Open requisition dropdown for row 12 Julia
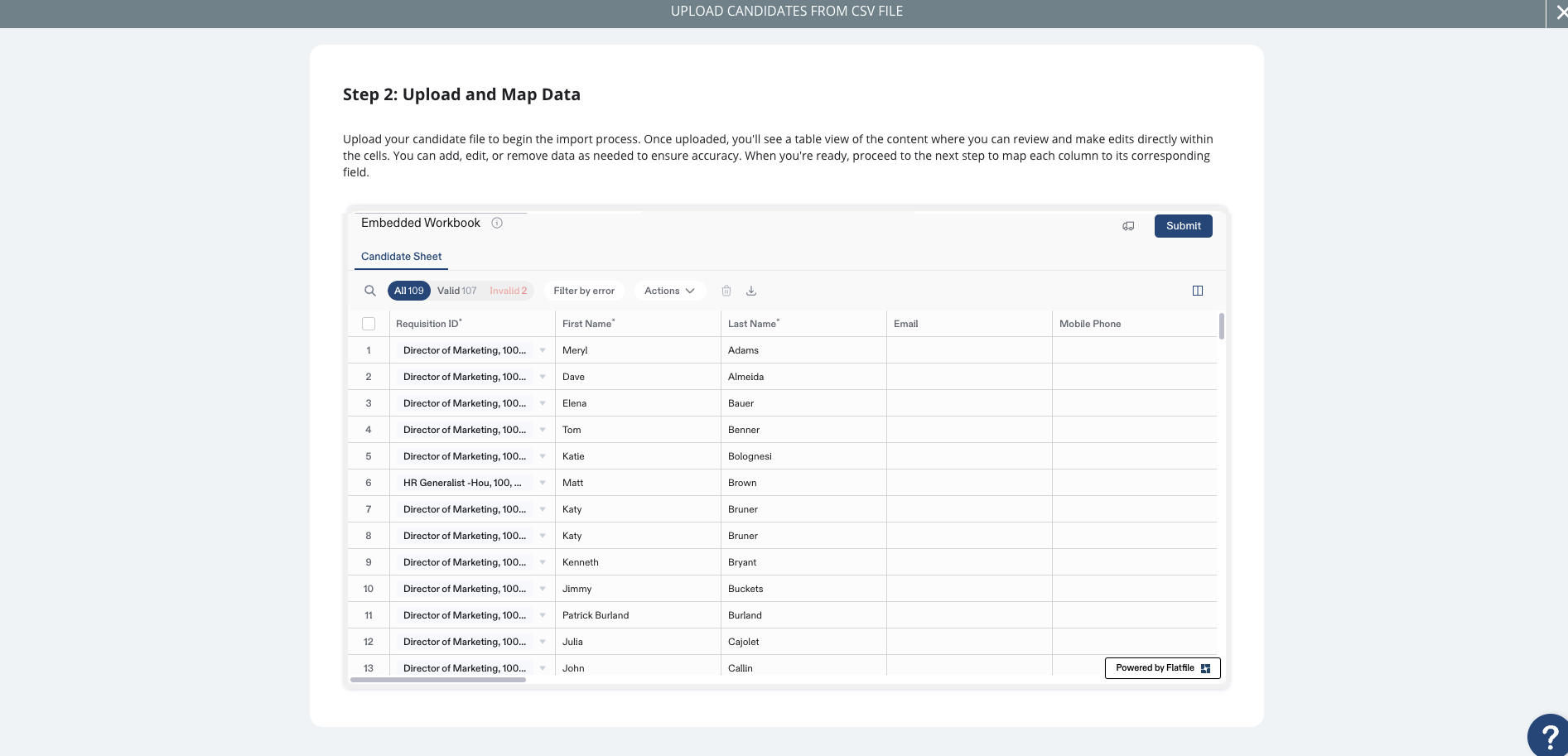This screenshot has height=756, width=1568. click(543, 642)
